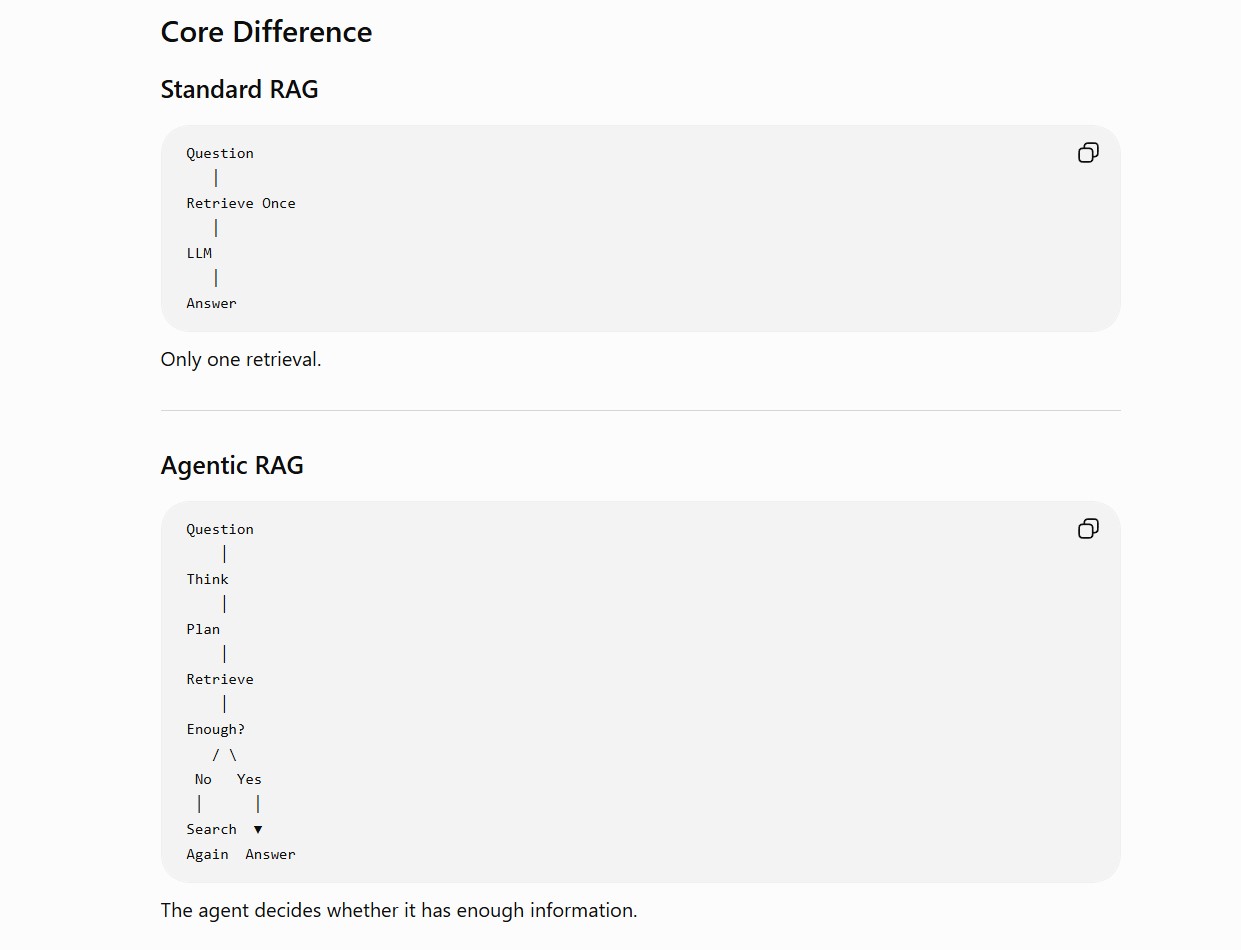The height and width of the screenshot is (950, 1241).
Task: Click the 'Again' text in the flowchart
Action: tap(207, 854)
